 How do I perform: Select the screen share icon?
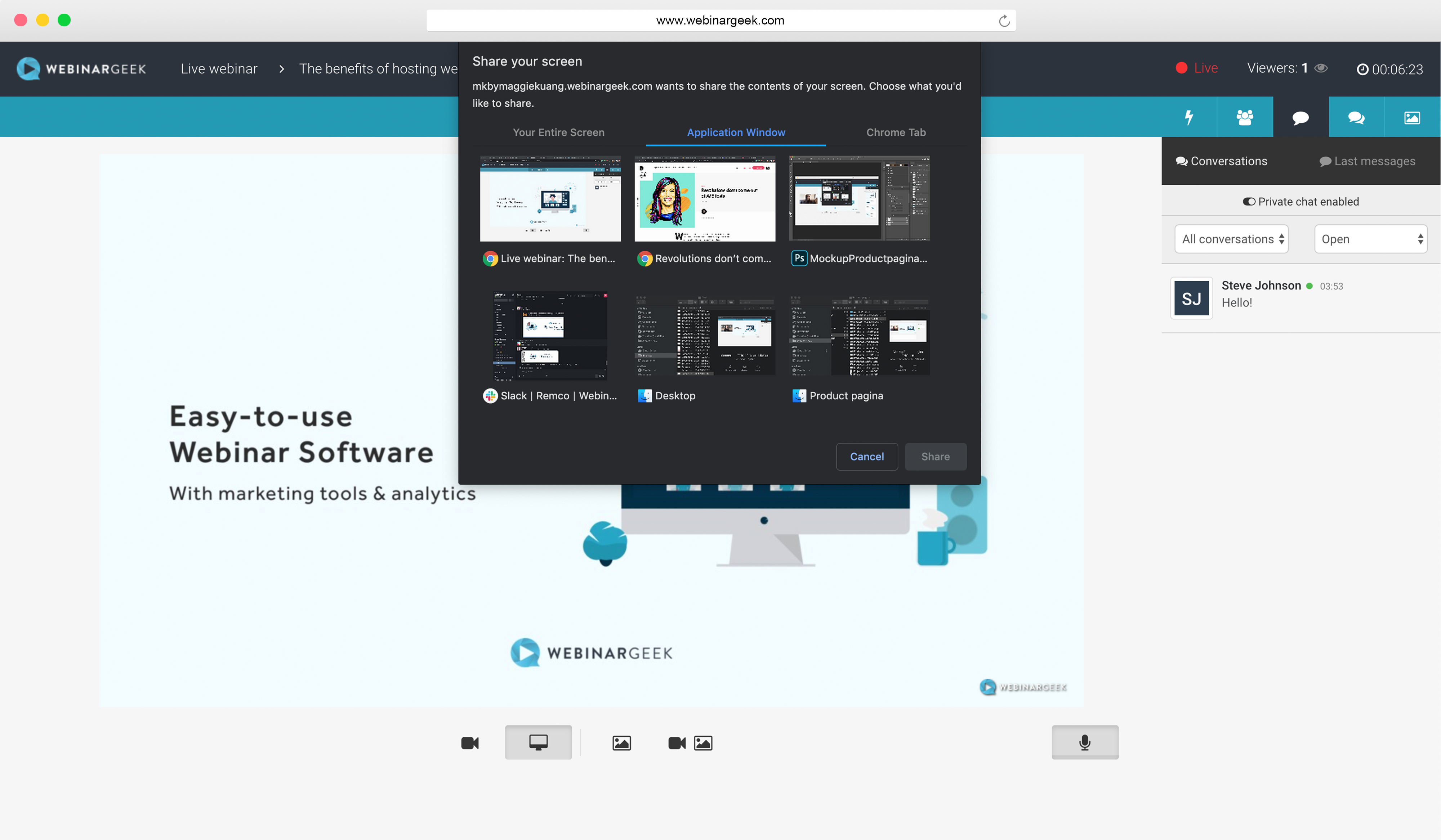point(537,742)
